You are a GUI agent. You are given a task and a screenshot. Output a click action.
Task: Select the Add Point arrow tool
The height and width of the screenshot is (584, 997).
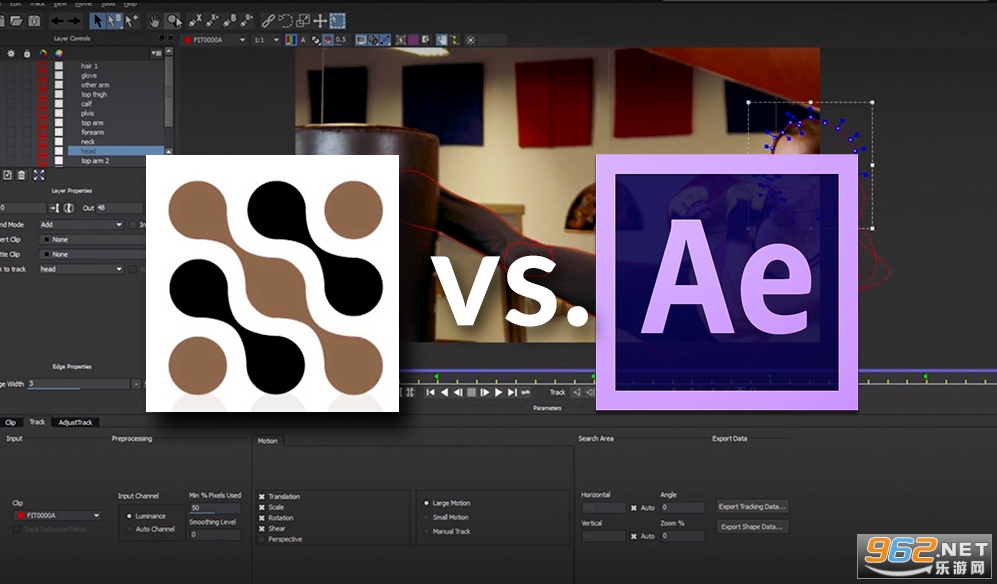tap(131, 21)
